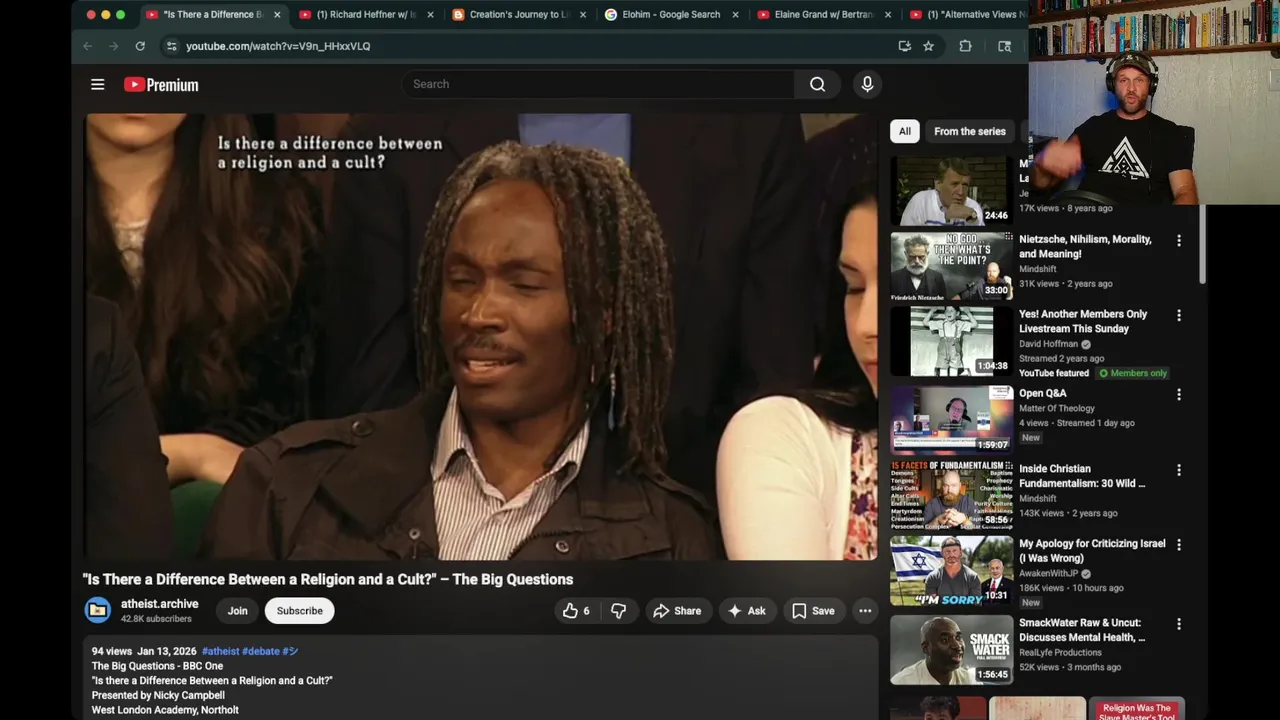This screenshot has height=720, width=1280.
Task: Open the #debate hashtag
Action: [x=261, y=651]
